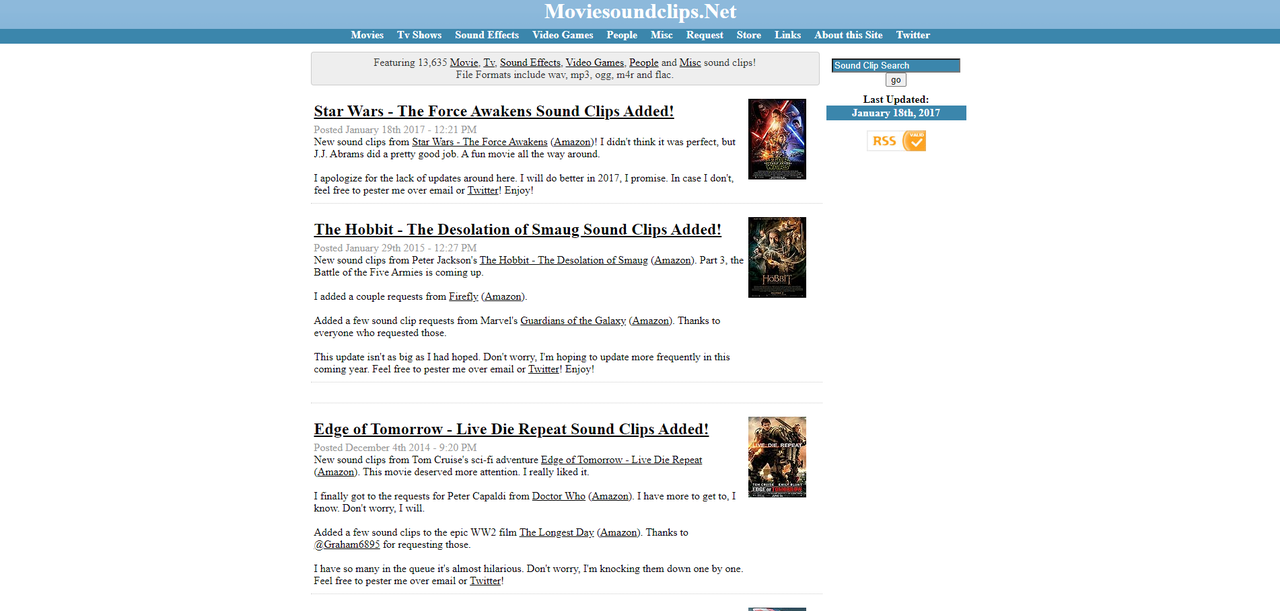This screenshot has height=611, width=1280.
Task: Click 'Posted January 18th 2017 - 12:21 PM' text
Action: [x=395, y=130]
